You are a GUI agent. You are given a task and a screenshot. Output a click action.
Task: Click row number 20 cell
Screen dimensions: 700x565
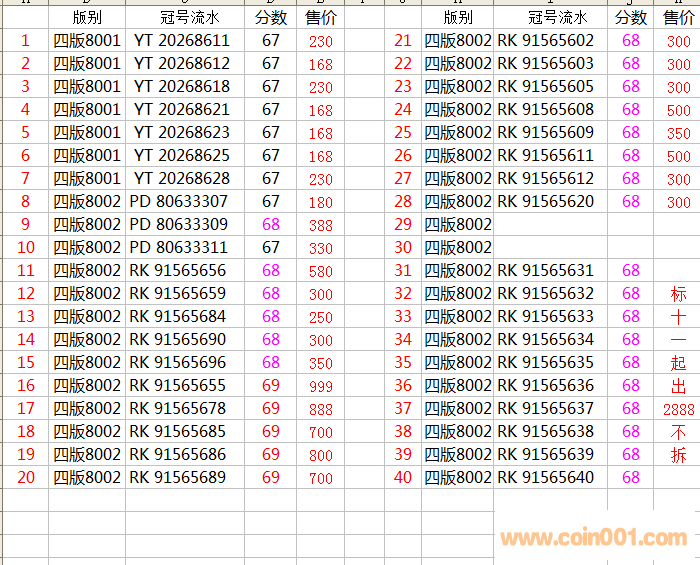26,478
